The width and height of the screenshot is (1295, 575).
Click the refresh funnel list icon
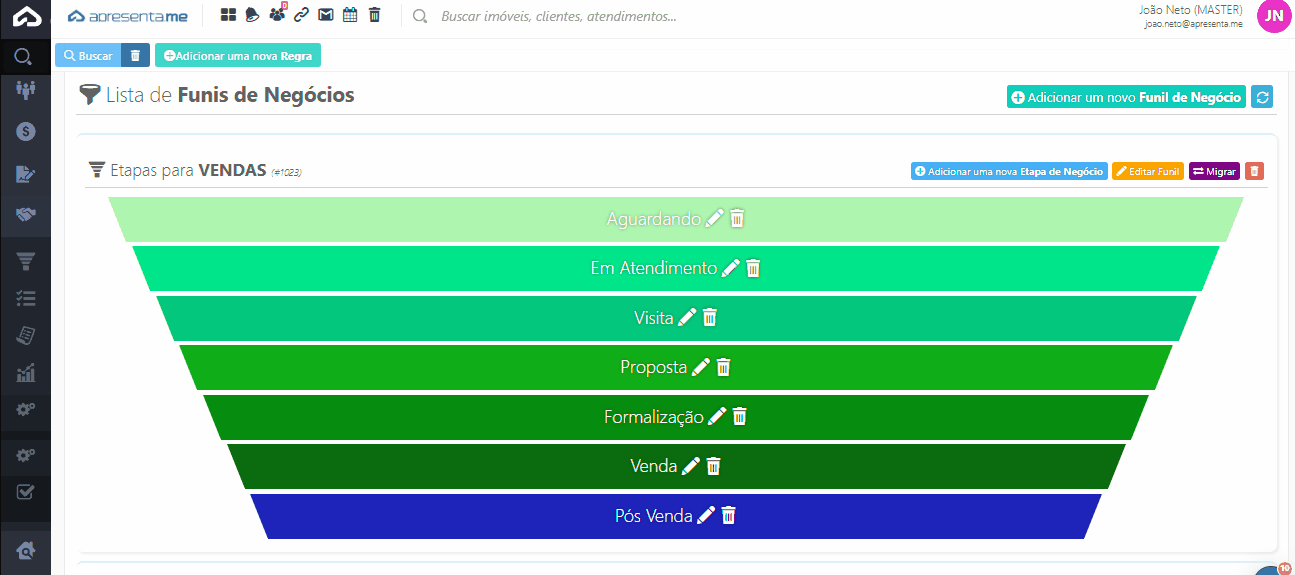(x=1263, y=97)
